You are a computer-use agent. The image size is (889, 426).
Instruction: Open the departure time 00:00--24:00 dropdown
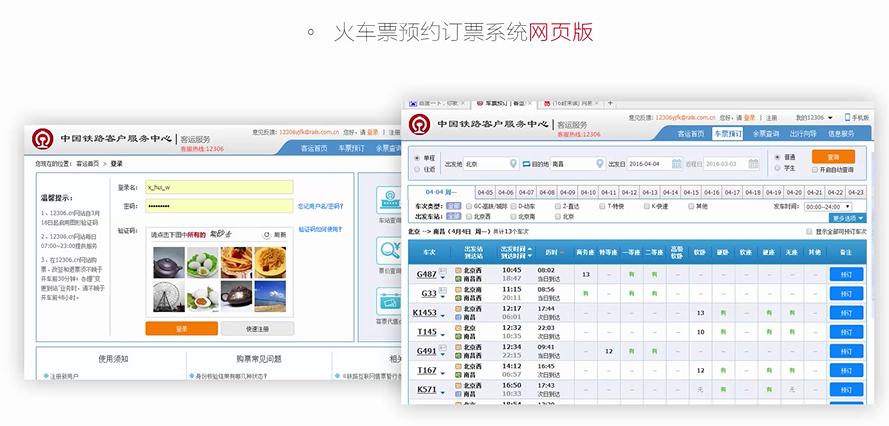tap(828, 207)
